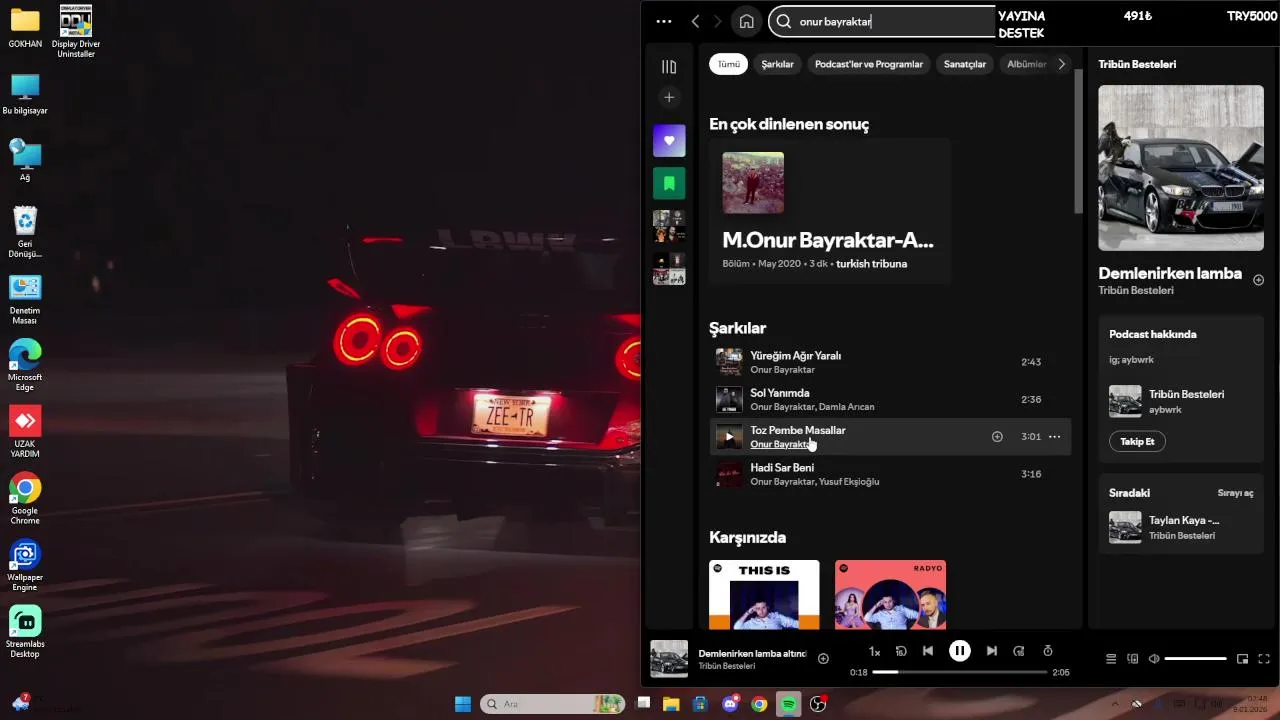Add Demlenirken lamba via plus in right panel
The image size is (1280, 720).
pyautogui.click(x=1258, y=280)
